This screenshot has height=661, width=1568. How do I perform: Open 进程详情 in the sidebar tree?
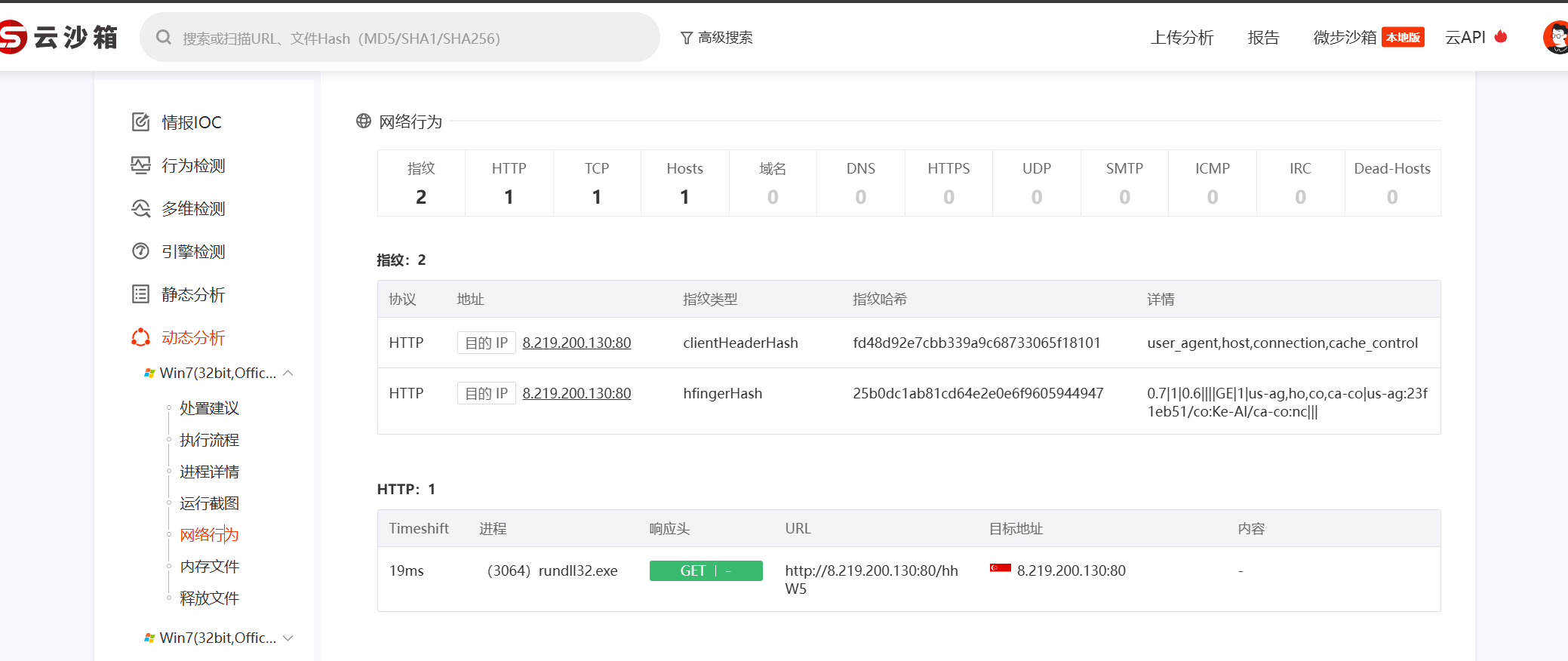pos(209,472)
